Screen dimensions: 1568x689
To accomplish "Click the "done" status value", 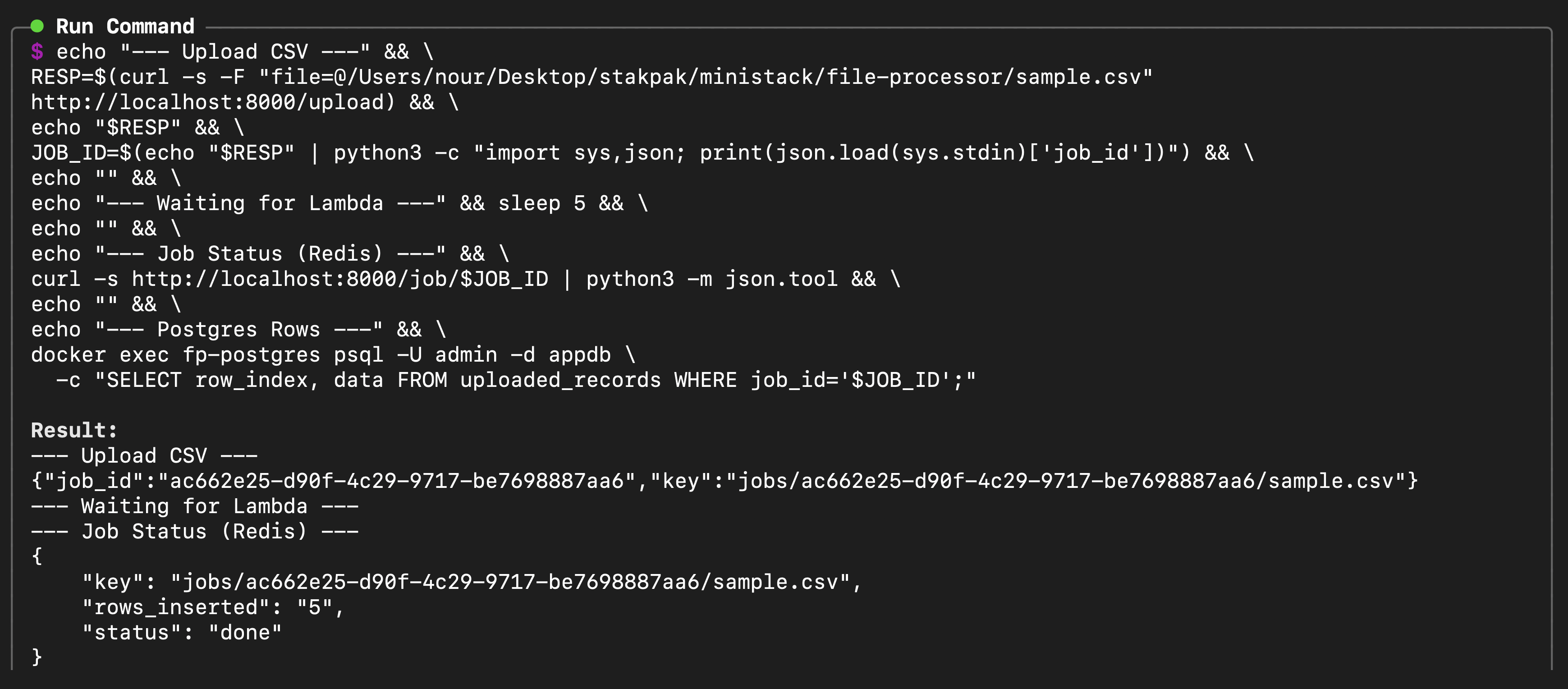I will click(245, 632).
